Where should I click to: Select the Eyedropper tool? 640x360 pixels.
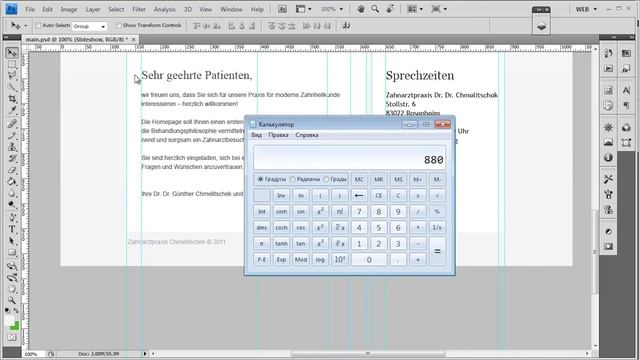[x=12, y=110]
